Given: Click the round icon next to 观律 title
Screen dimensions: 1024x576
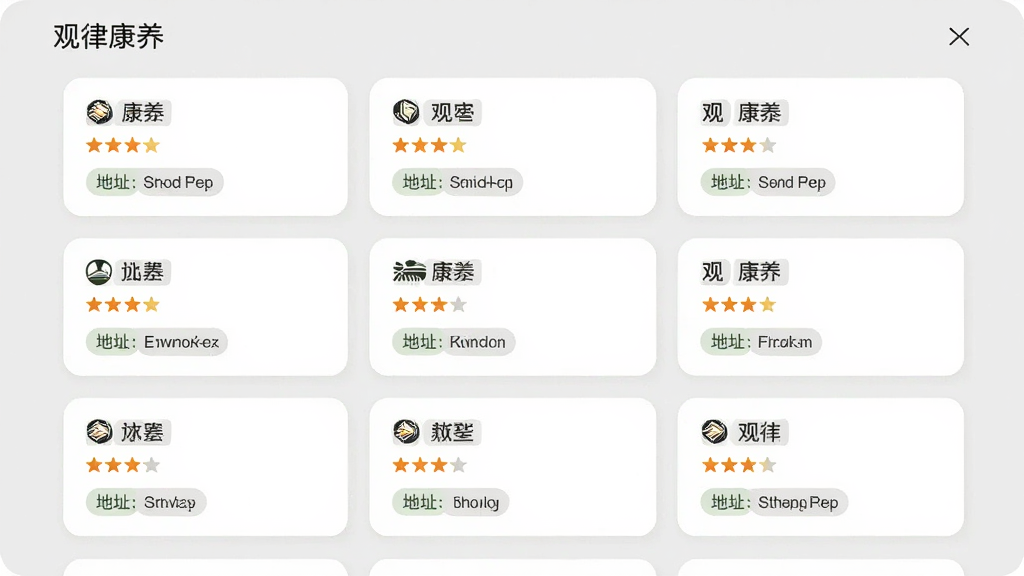Looking at the screenshot, I should (x=714, y=432).
